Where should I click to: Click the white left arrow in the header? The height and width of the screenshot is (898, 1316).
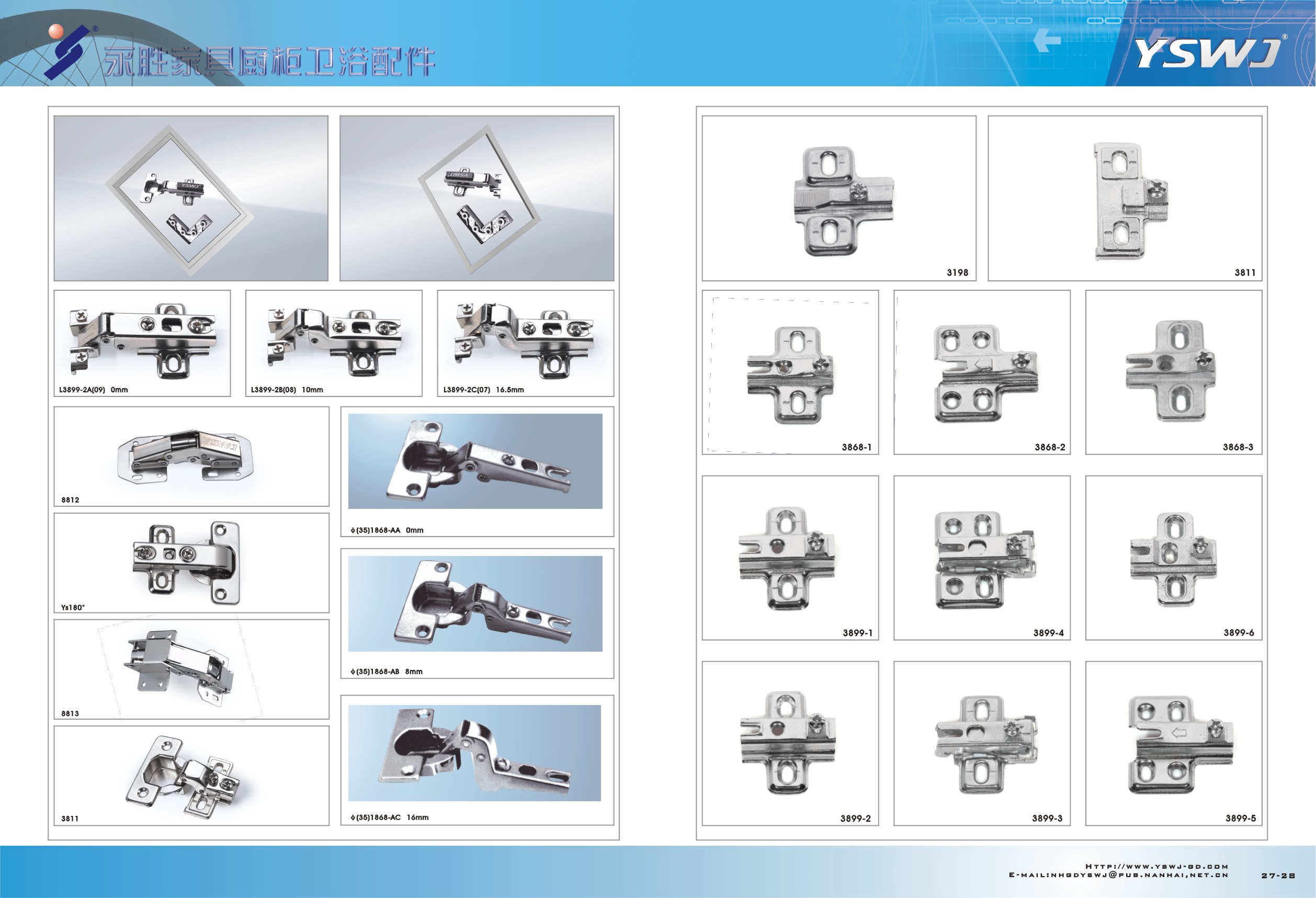click(1047, 40)
